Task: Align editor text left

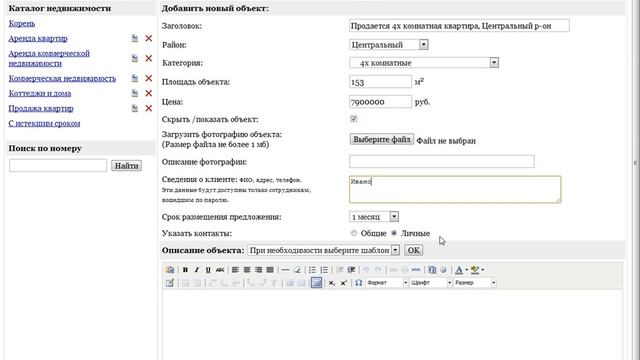Action: [x=236, y=270]
